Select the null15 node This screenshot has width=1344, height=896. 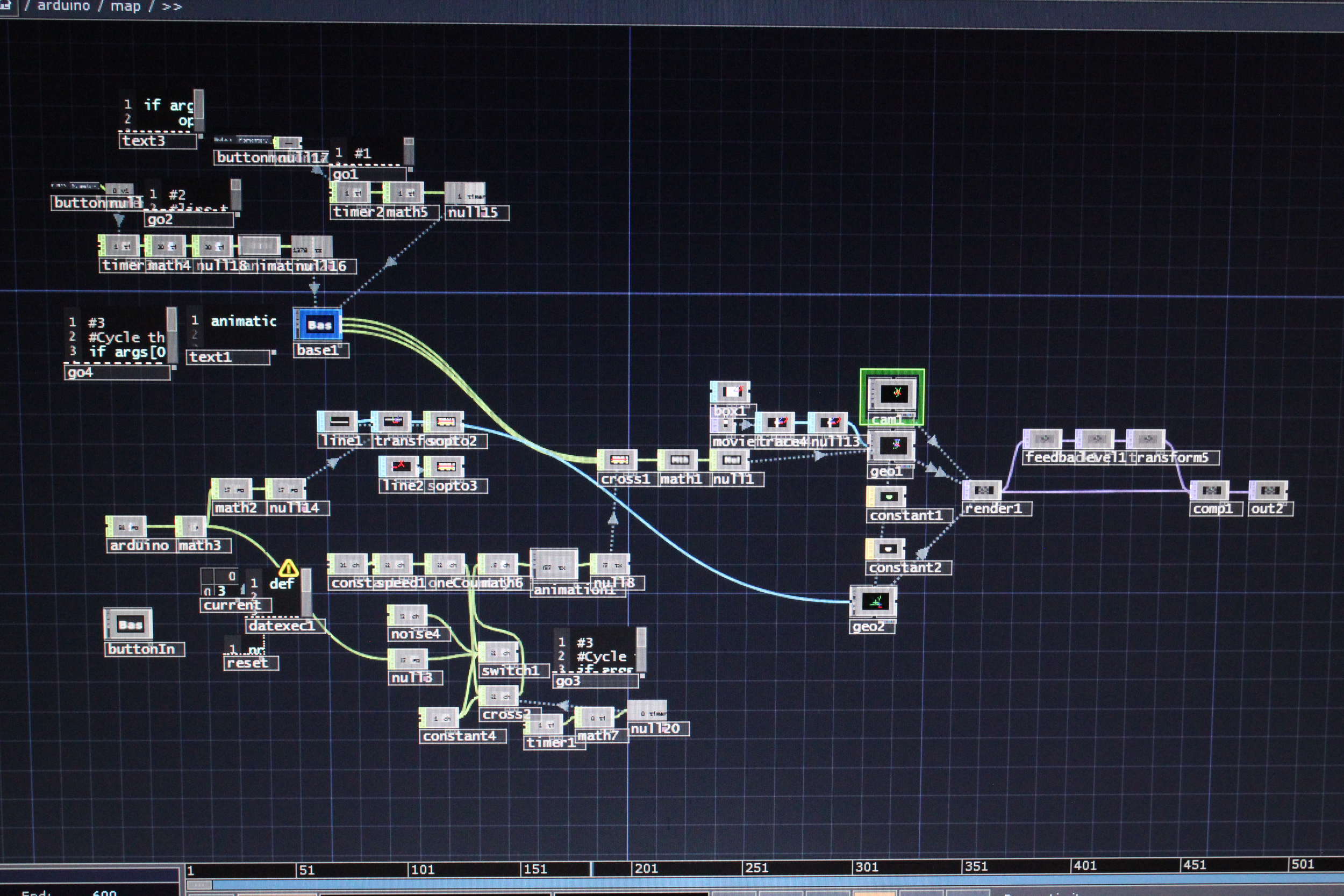(465, 193)
